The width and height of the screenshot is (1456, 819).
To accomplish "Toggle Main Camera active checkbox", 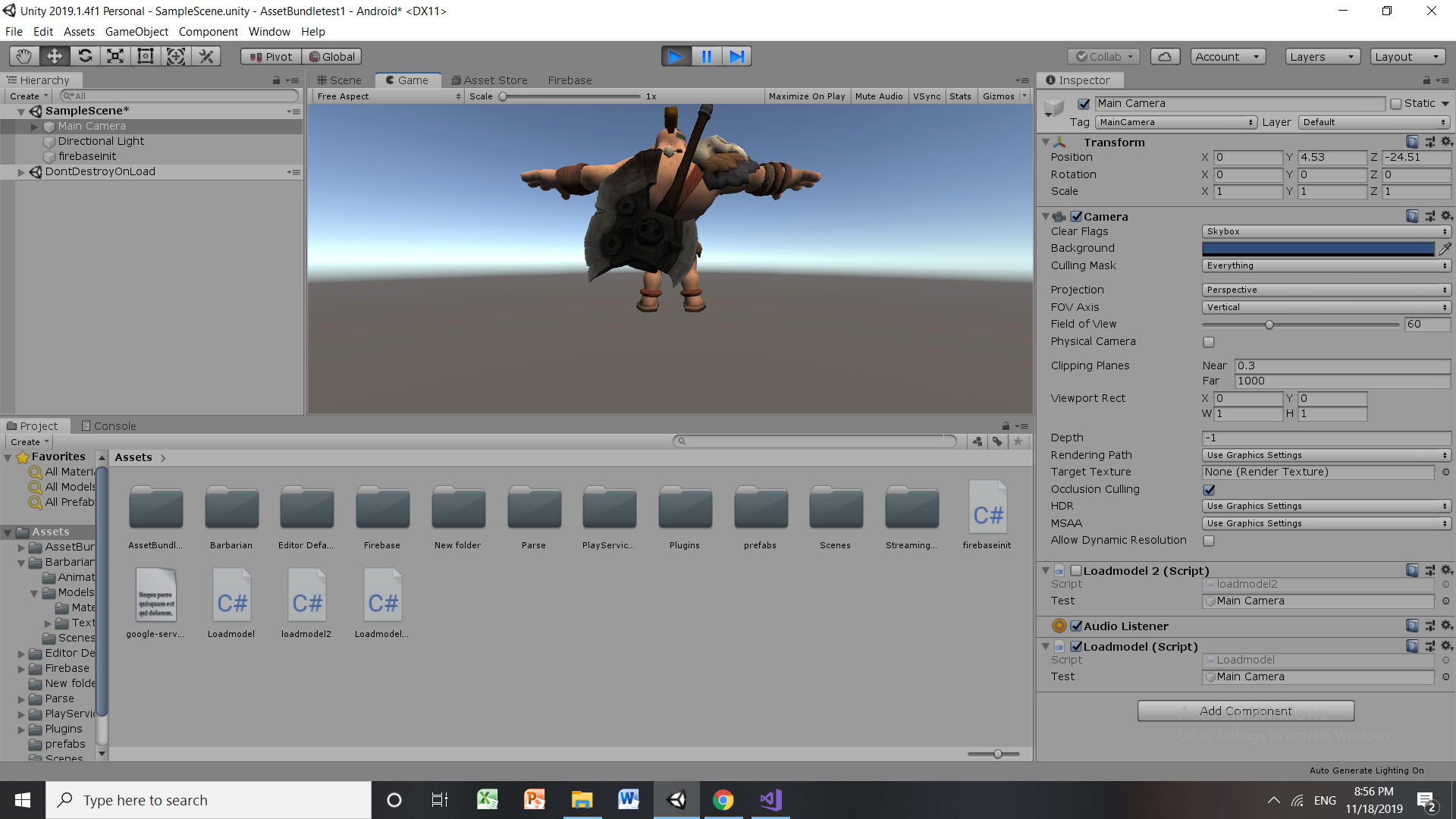I will click(1084, 104).
